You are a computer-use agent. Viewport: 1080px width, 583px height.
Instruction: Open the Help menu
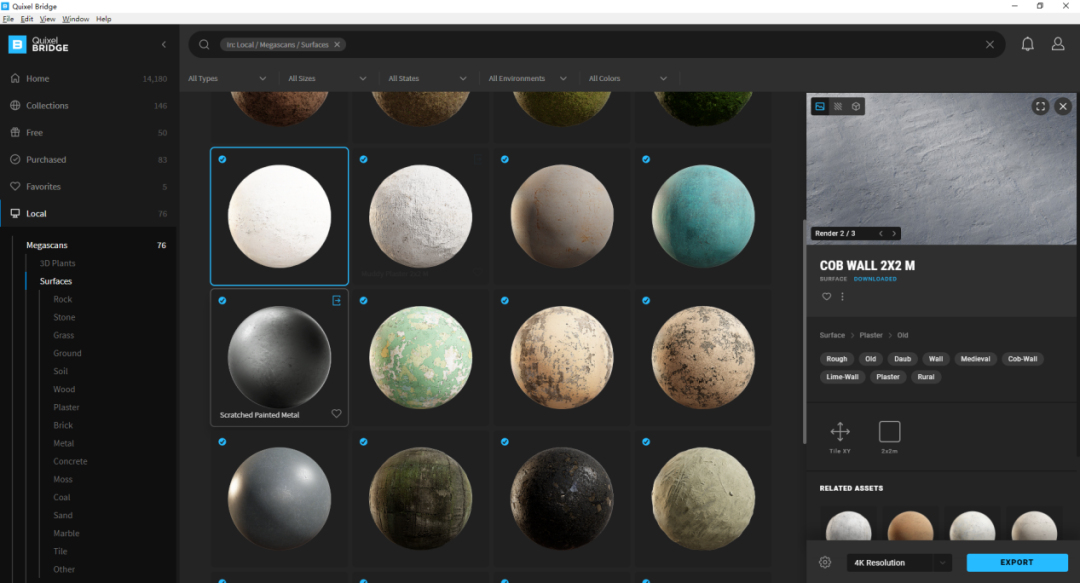(x=103, y=19)
